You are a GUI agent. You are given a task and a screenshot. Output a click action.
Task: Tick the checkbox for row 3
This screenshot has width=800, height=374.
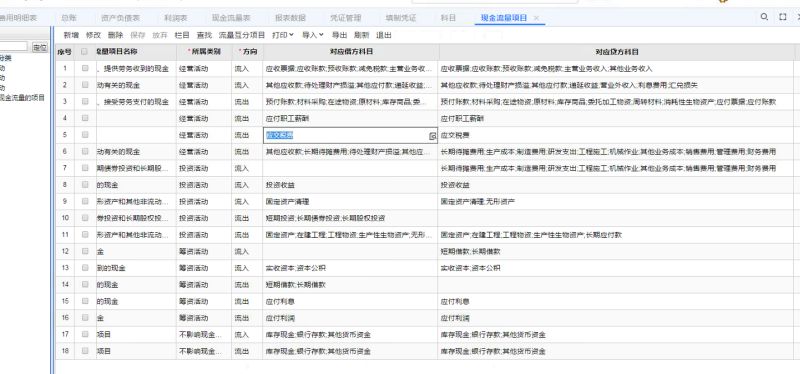(85, 102)
